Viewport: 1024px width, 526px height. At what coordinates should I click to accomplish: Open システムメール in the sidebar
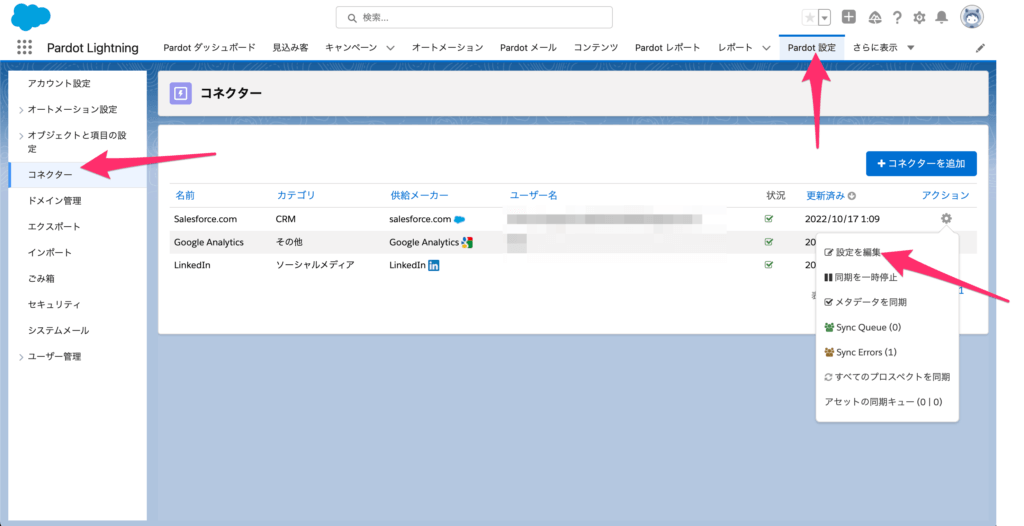[x=58, y=331]
